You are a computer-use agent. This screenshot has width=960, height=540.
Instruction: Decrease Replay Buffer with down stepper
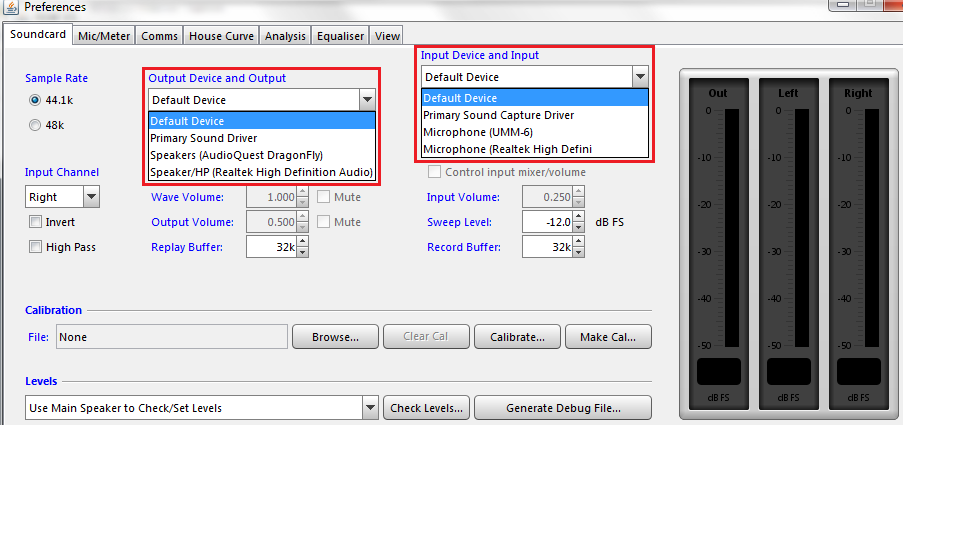[x=302, y=252]
